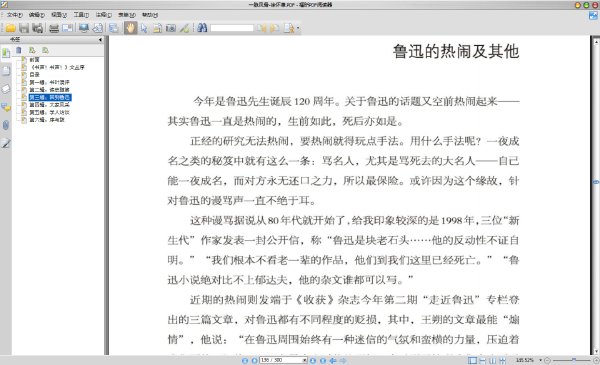600x365 pixels.
Task: Print the document with the printer icon
Action: coord(54,28)
